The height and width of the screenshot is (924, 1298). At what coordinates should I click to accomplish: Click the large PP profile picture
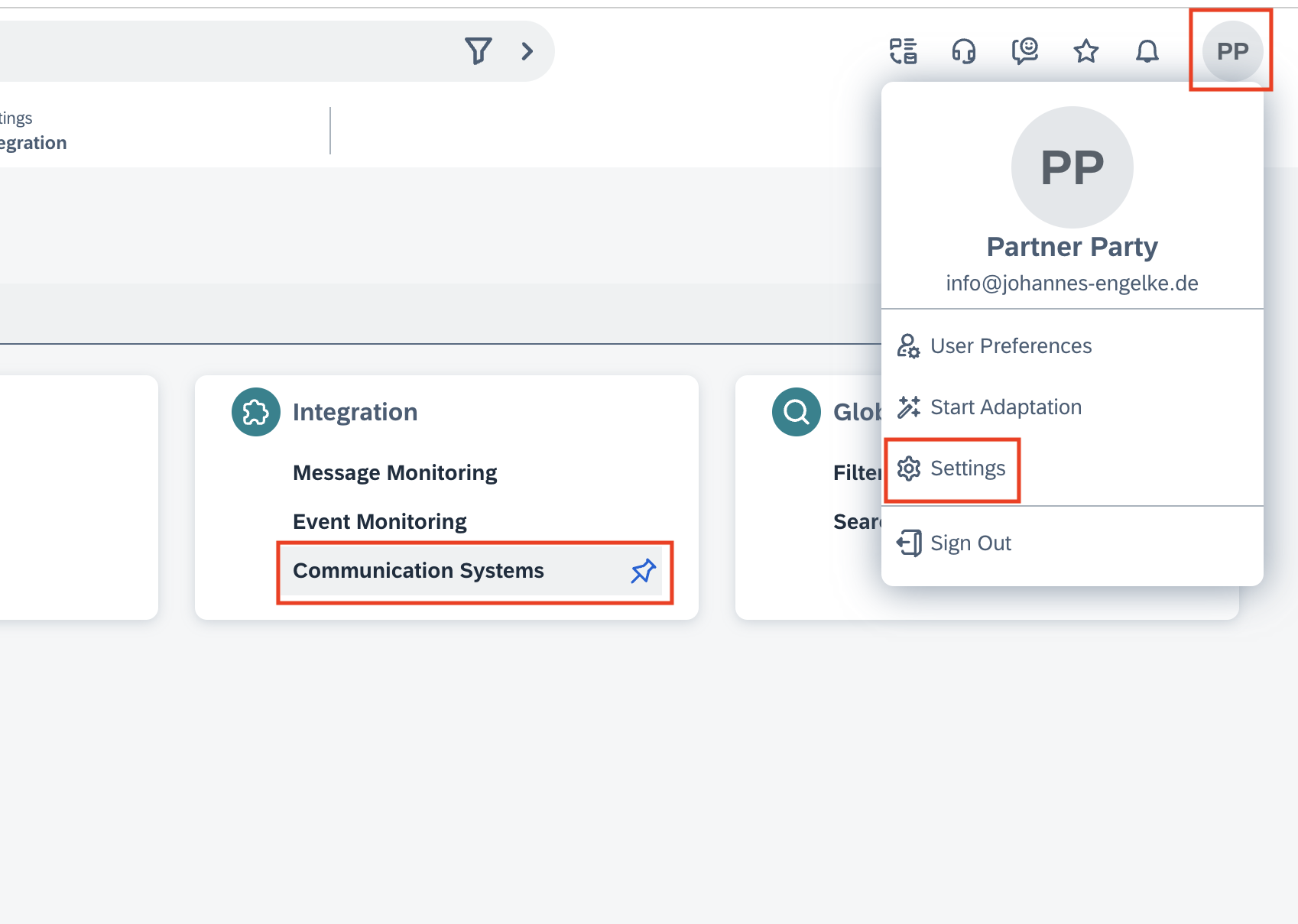coord(1072,167)
